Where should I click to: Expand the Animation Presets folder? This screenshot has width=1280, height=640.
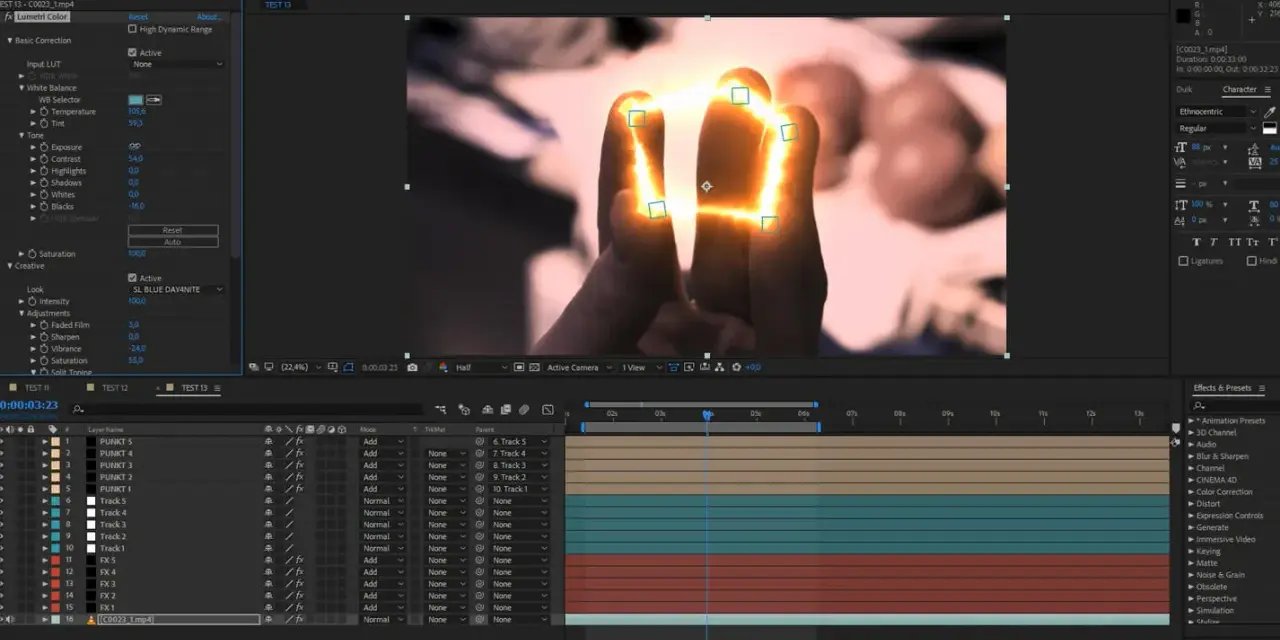1191,421
